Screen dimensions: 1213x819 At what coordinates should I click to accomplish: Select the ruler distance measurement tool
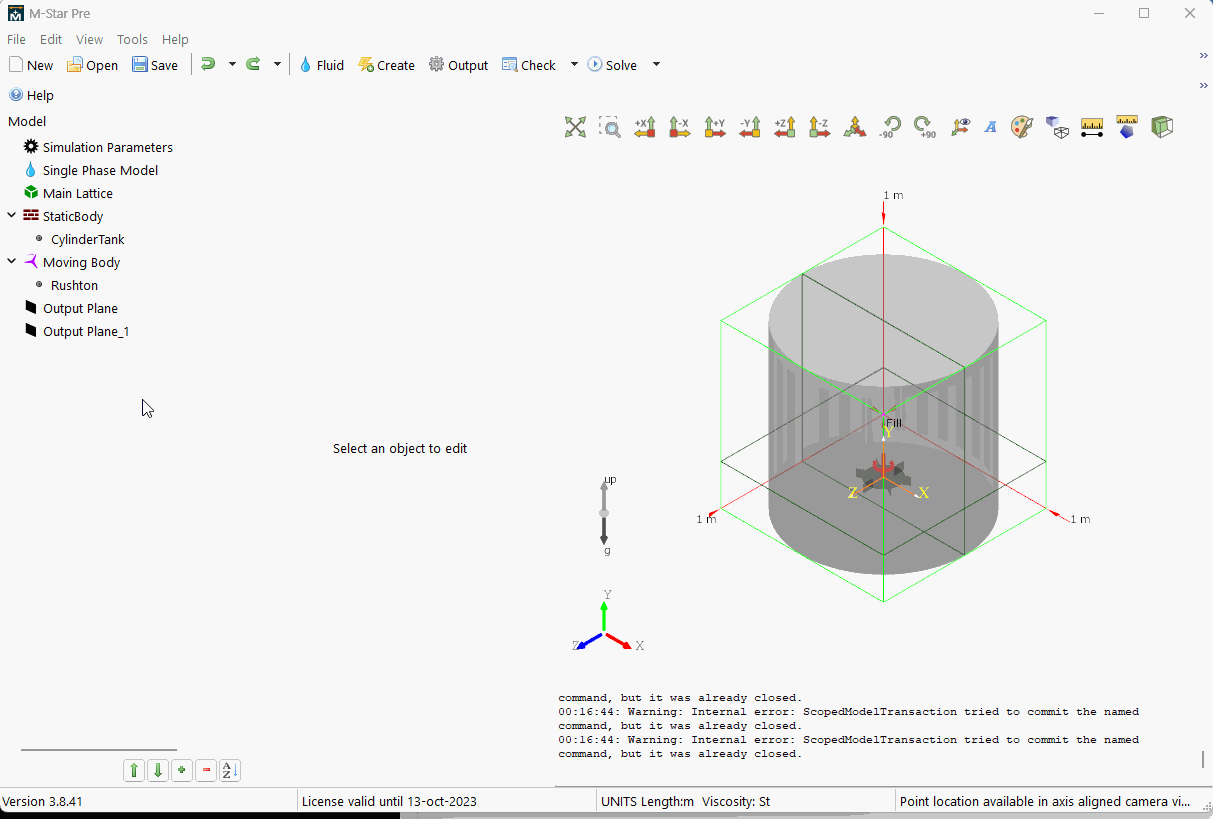(1092, 127)
